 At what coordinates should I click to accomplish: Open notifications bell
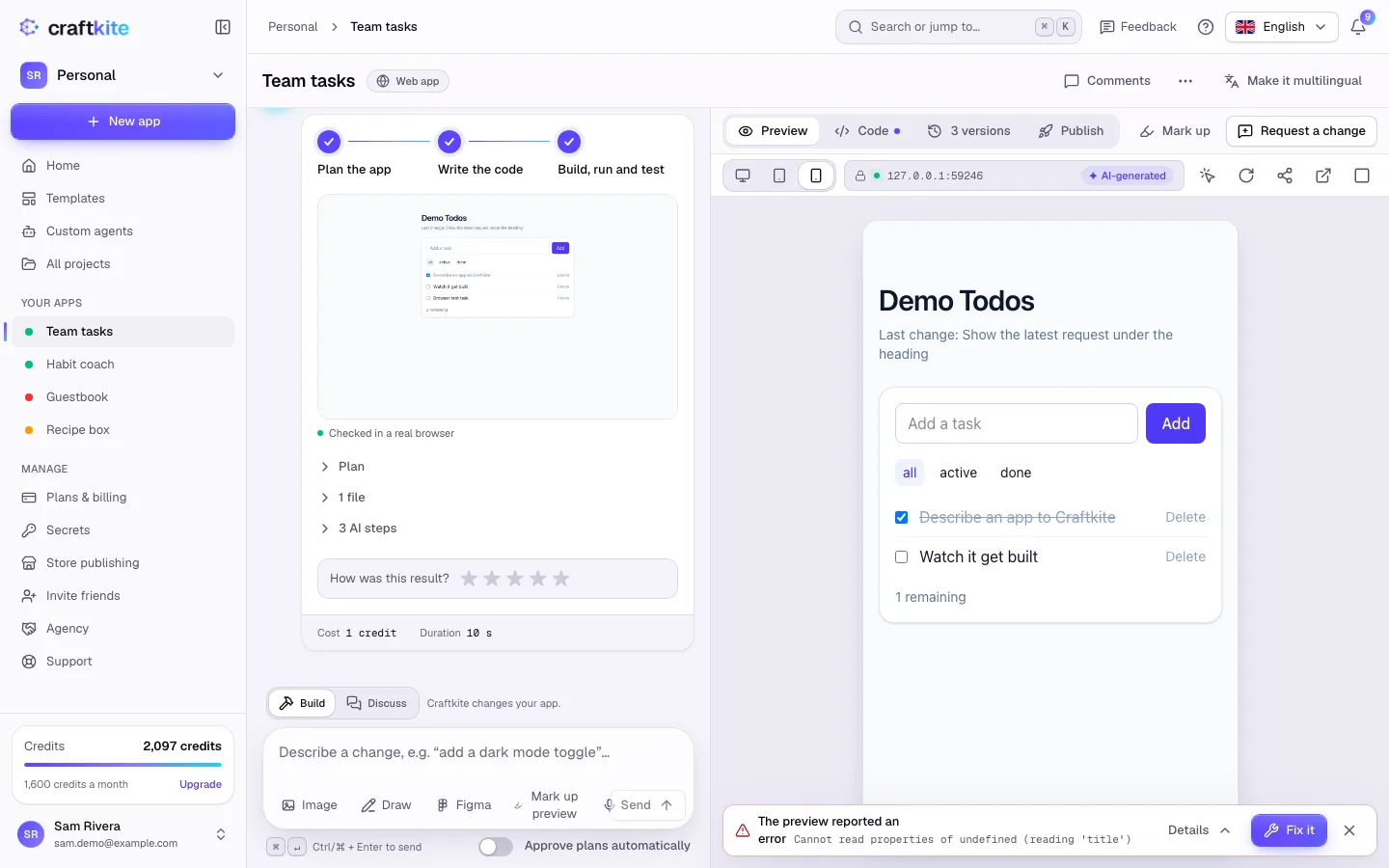click(1358, 27)
